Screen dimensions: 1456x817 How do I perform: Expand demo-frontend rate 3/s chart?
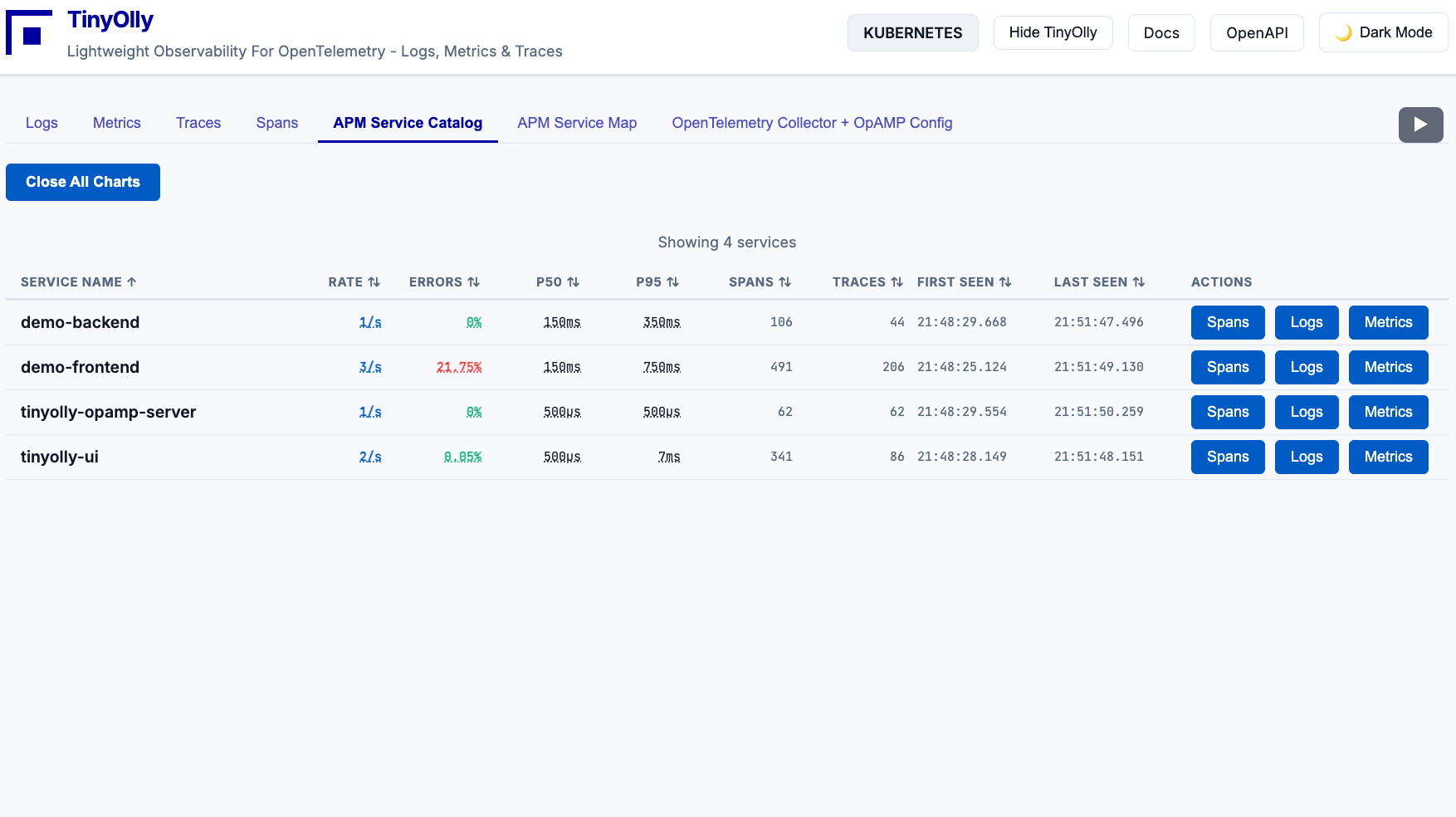pos(370,367)
